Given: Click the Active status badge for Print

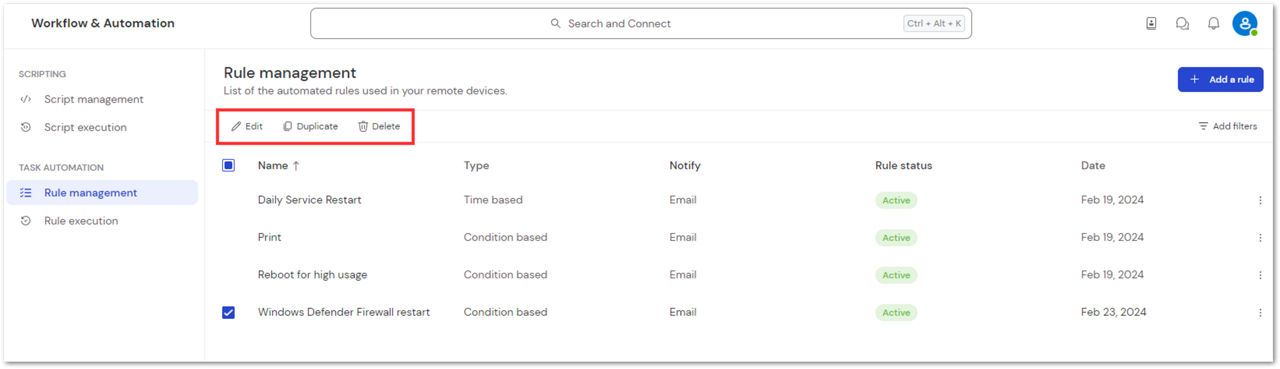Looking at the screenshot, I should coord(896,238).
